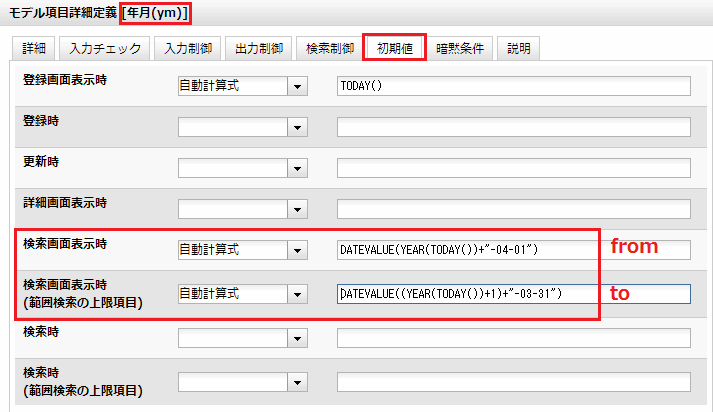The height and width of the screenshot is (412, 713).
Task: Click the "-03-31" DATEVALUE formula field
Action: pyautogui.click(x=514, y=294)
